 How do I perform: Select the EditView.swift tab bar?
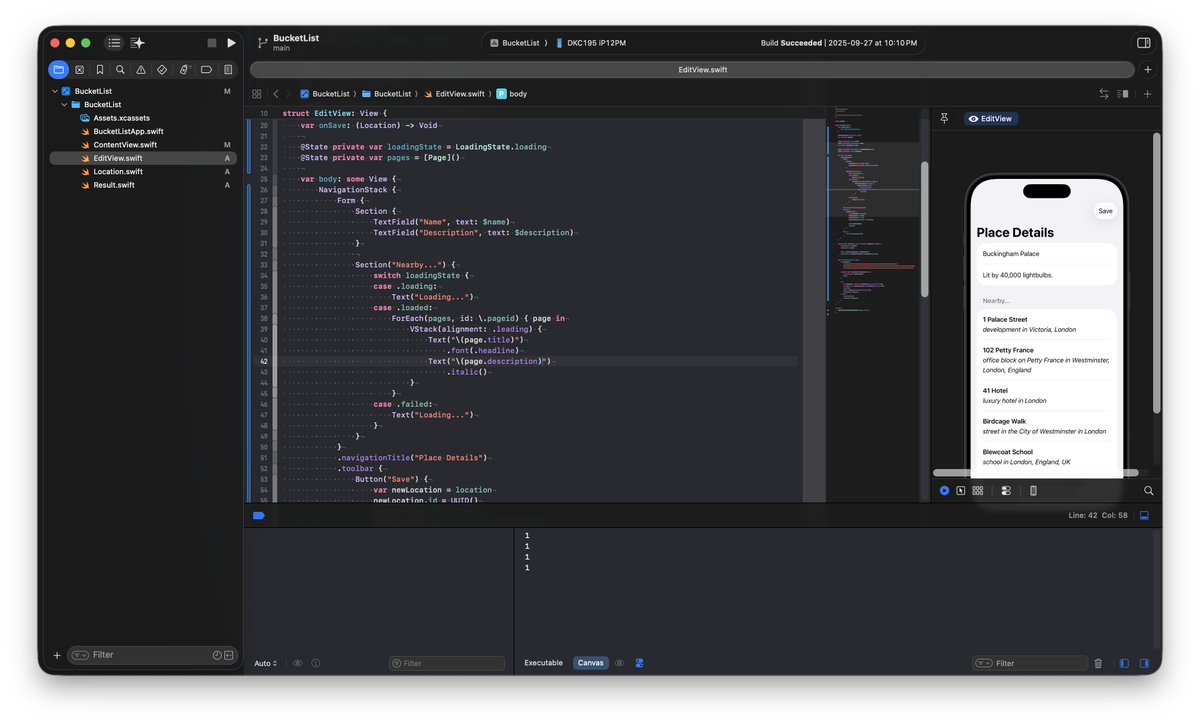coord(692,70)
